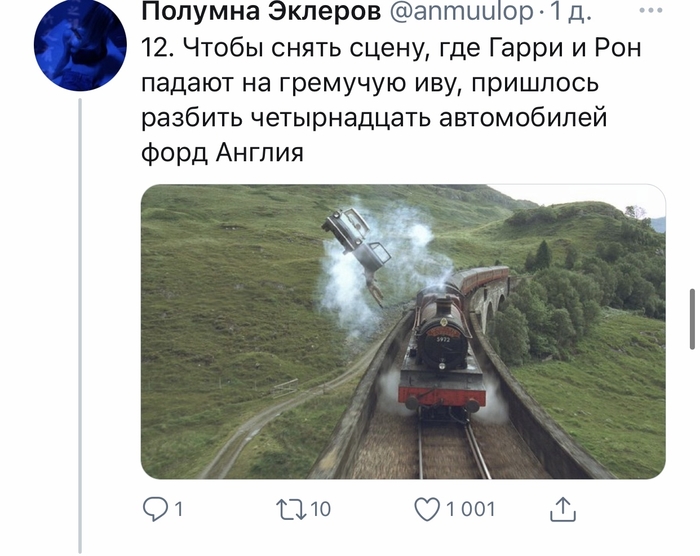The height and width of the screenshot is (556, 700).
Task: Click the vertical scrollbar thumb on the right
Action: click(x=692, y=318)
